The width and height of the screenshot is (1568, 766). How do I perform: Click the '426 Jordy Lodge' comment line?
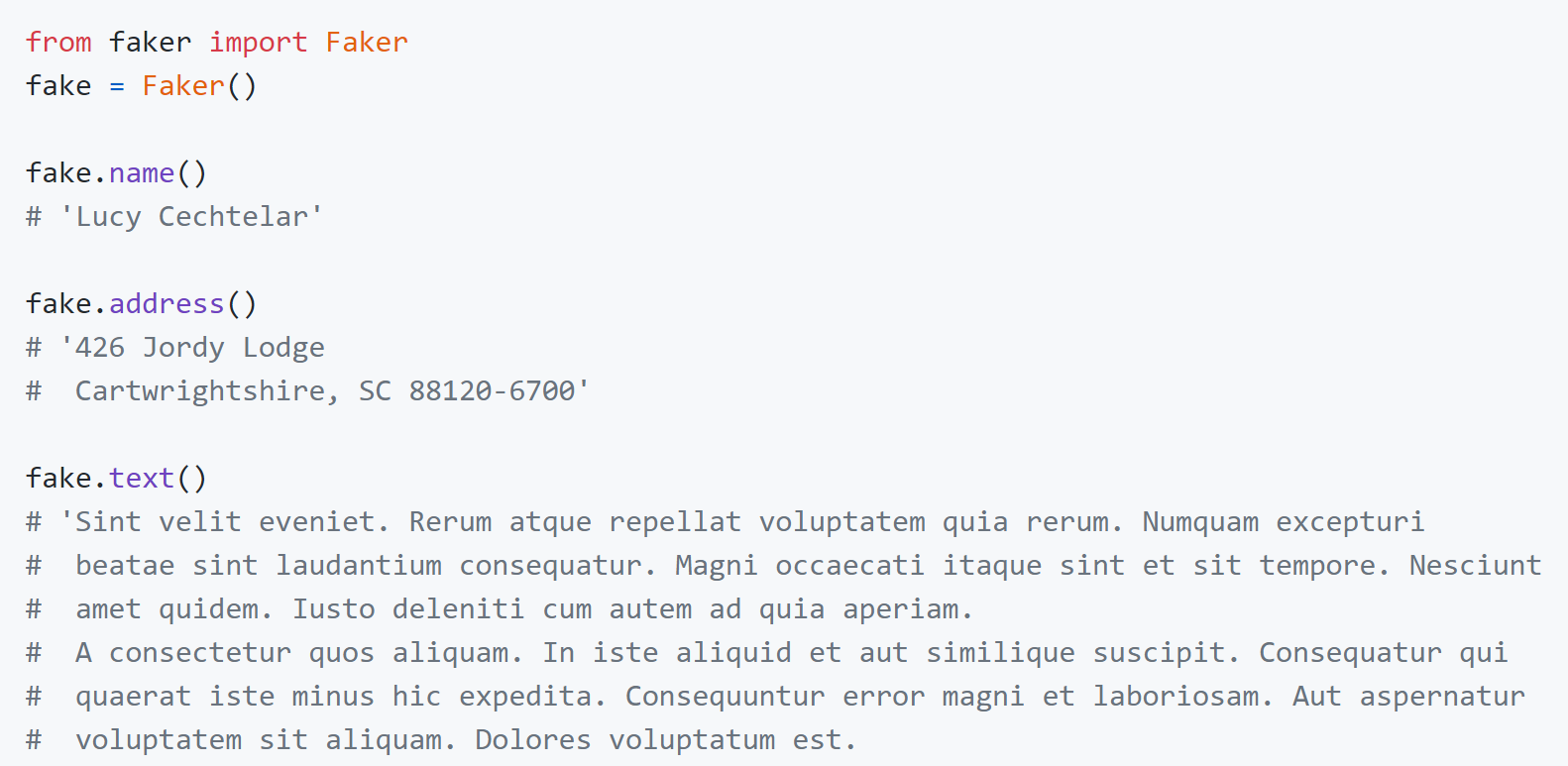(199, 348)
